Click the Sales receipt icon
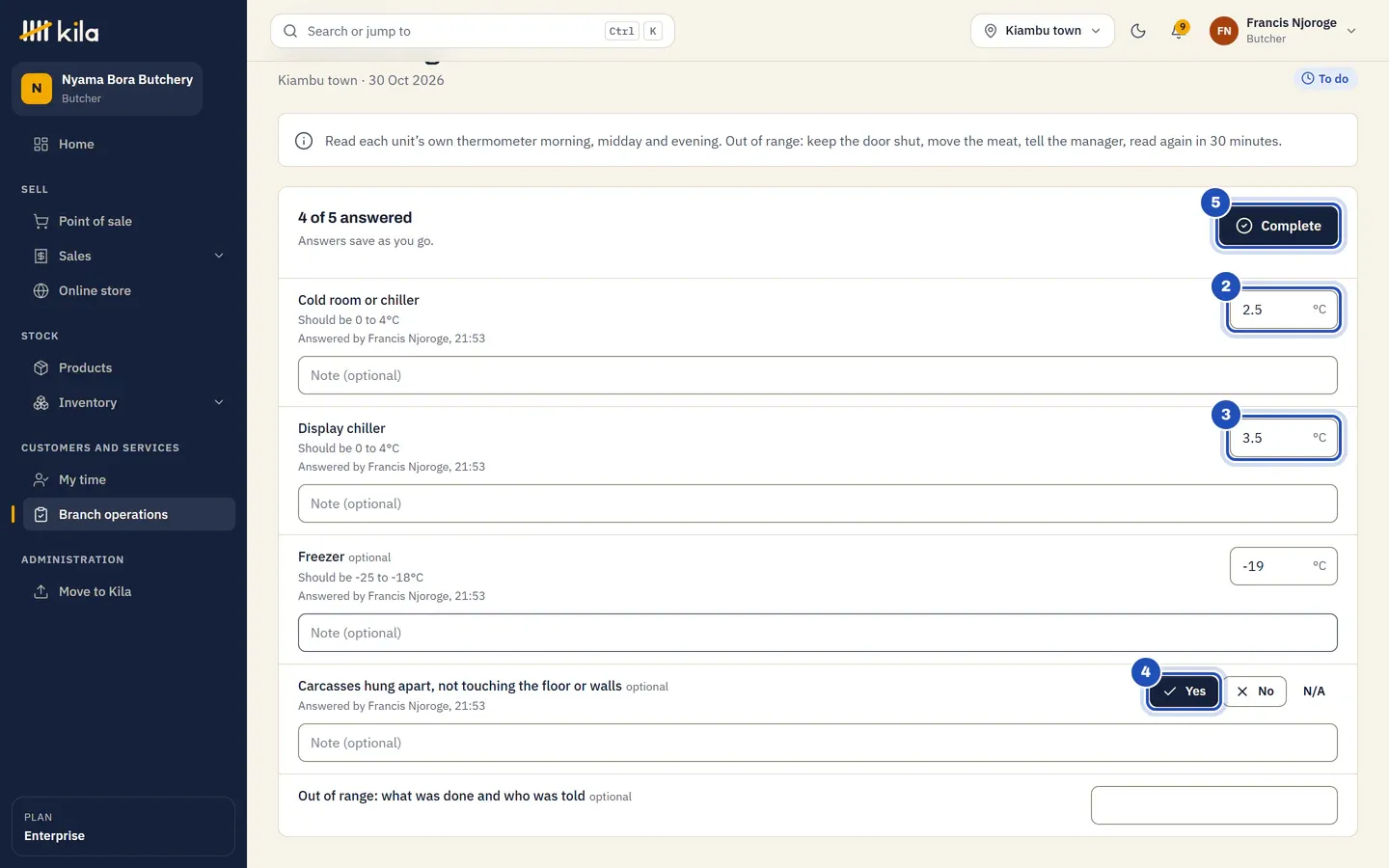Viewport: 1389px width, 868px height. (x=41, y=256)
